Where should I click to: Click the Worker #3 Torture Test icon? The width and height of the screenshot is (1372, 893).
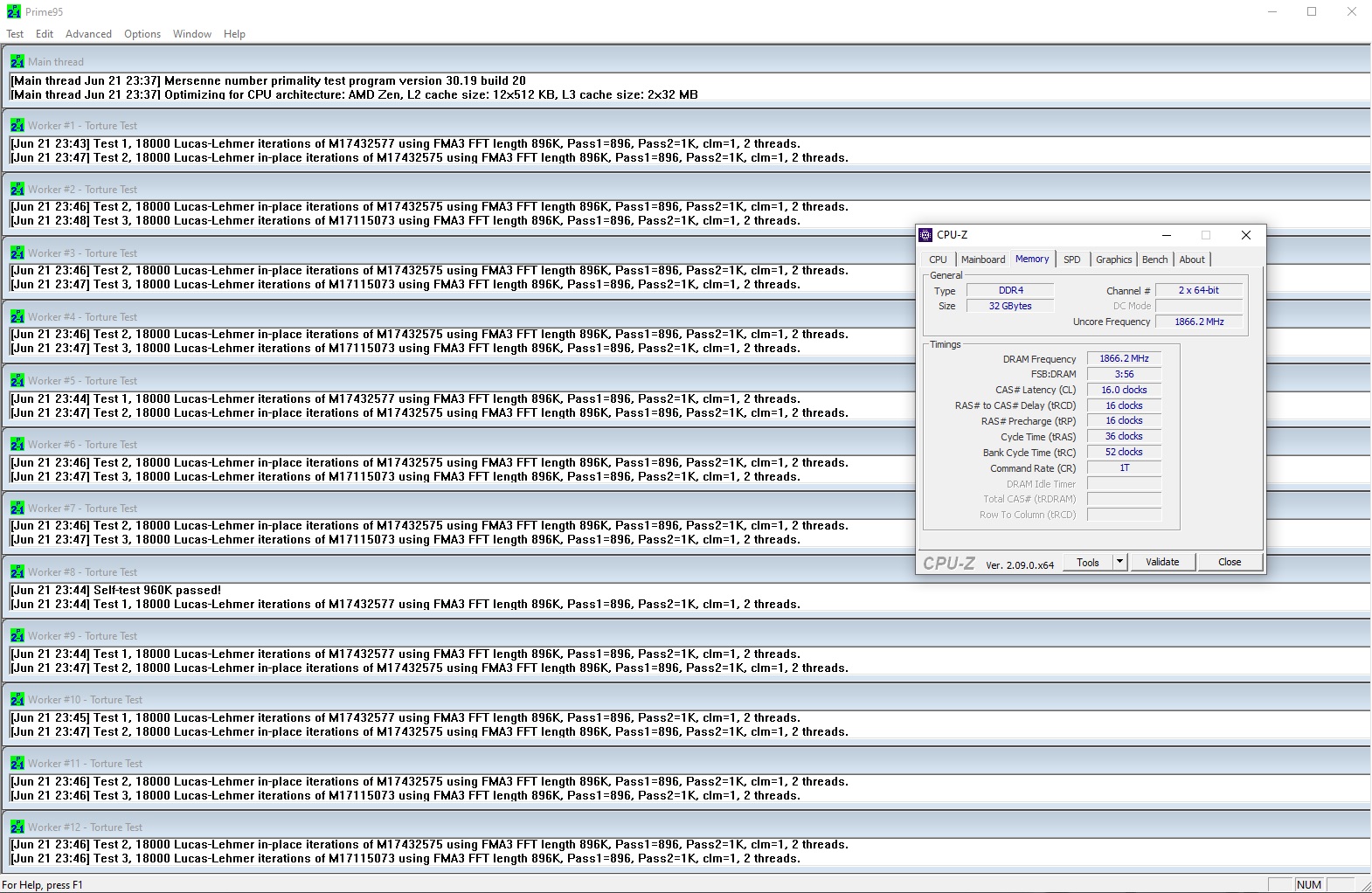[17, 253]
